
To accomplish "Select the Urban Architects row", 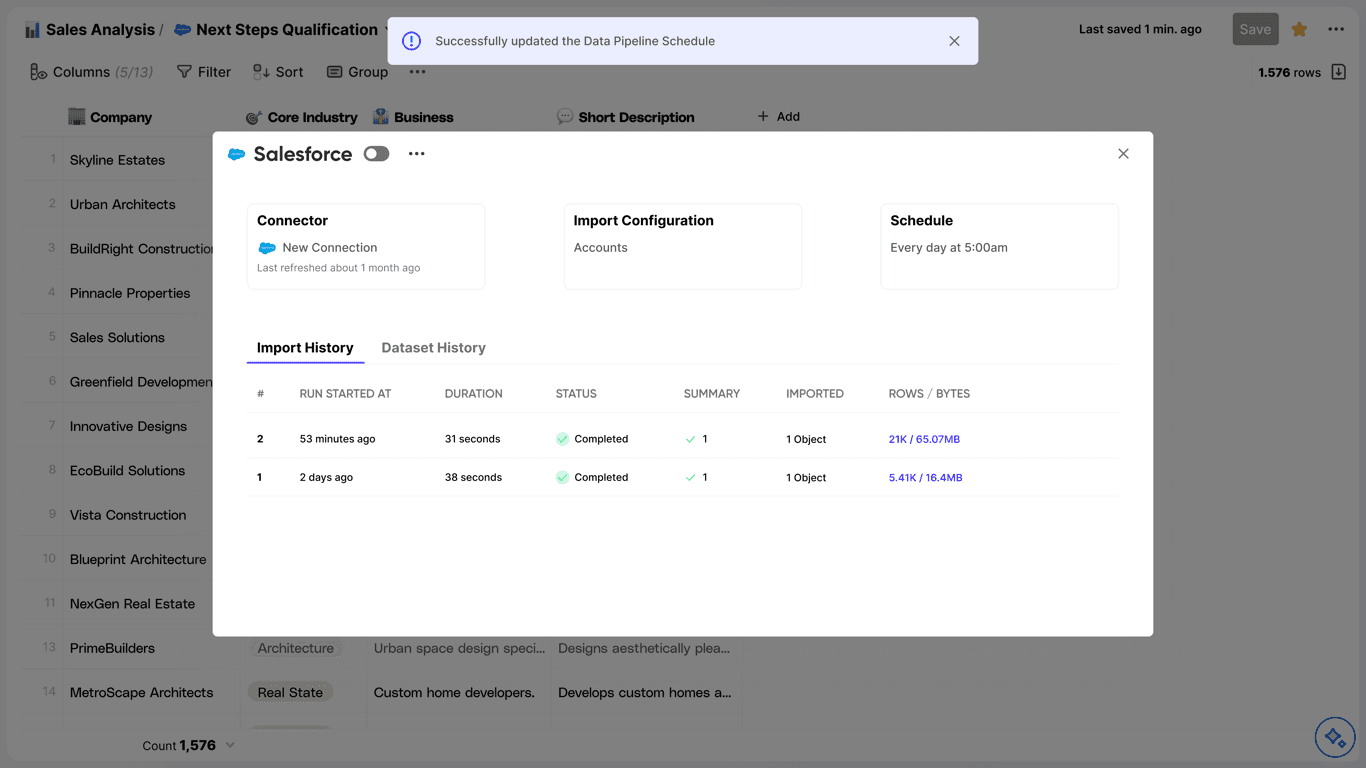I will pos(122,204).
